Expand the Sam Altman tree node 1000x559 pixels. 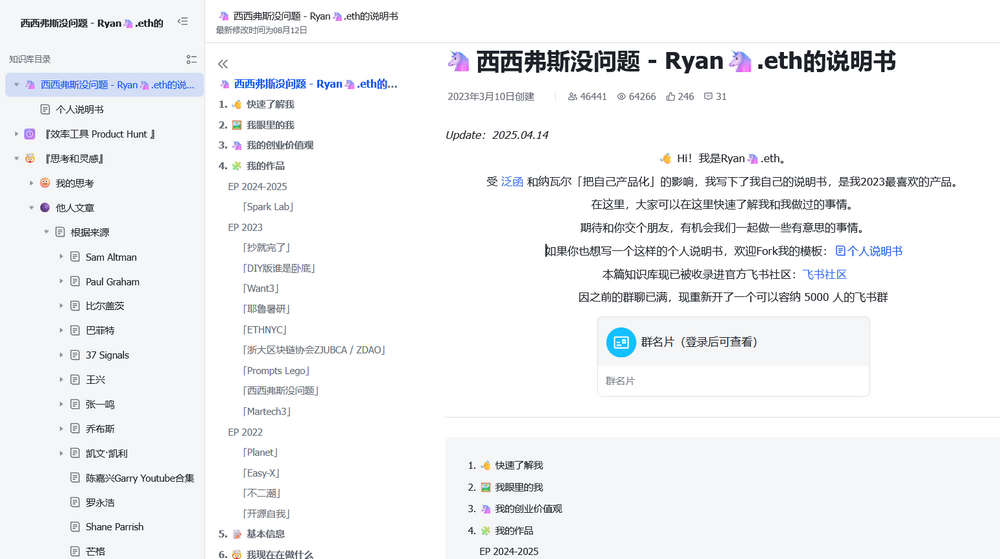pyautogui.click(x=61, y=257)
